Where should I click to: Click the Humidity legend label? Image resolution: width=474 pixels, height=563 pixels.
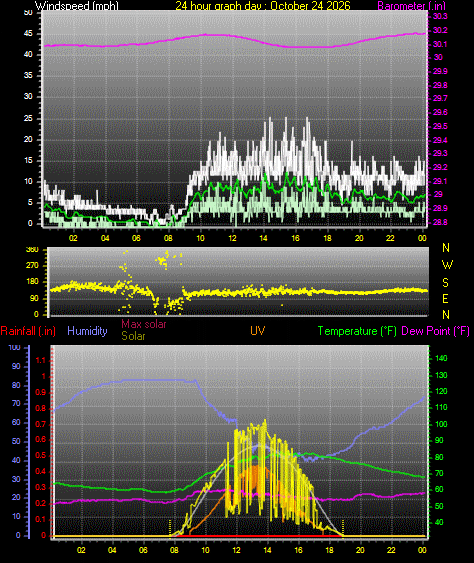pyautogui.click(x=87, y=331)
